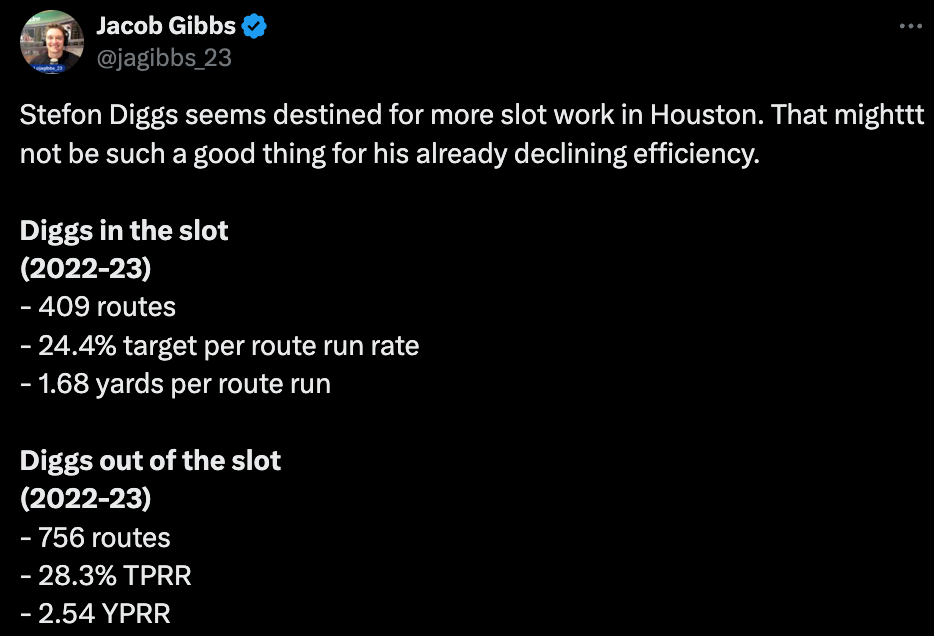Click the '756 routes' line

click(95, 538)
